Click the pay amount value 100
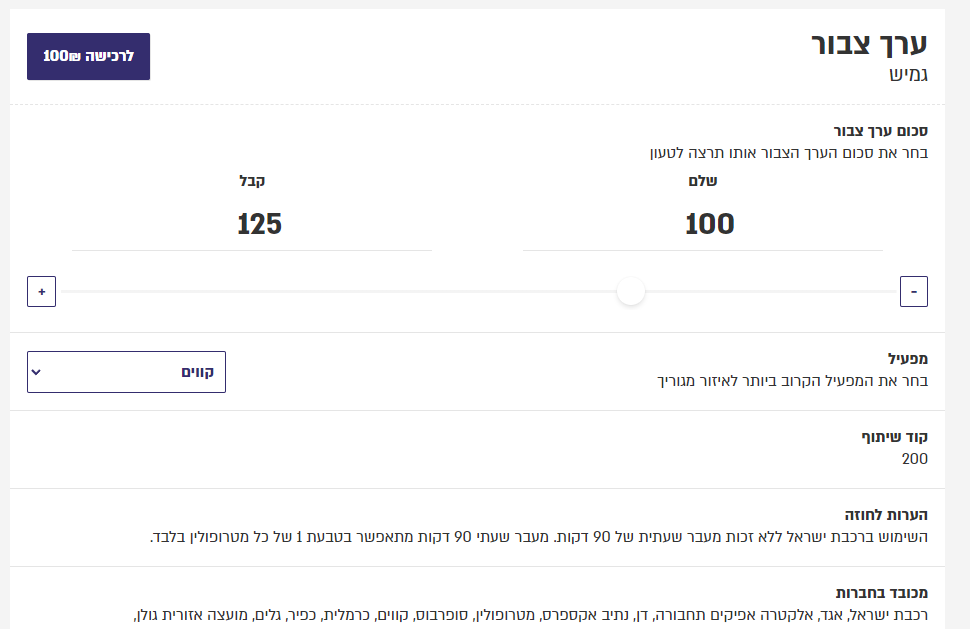The image size is (970, 629). pos(709,224)
